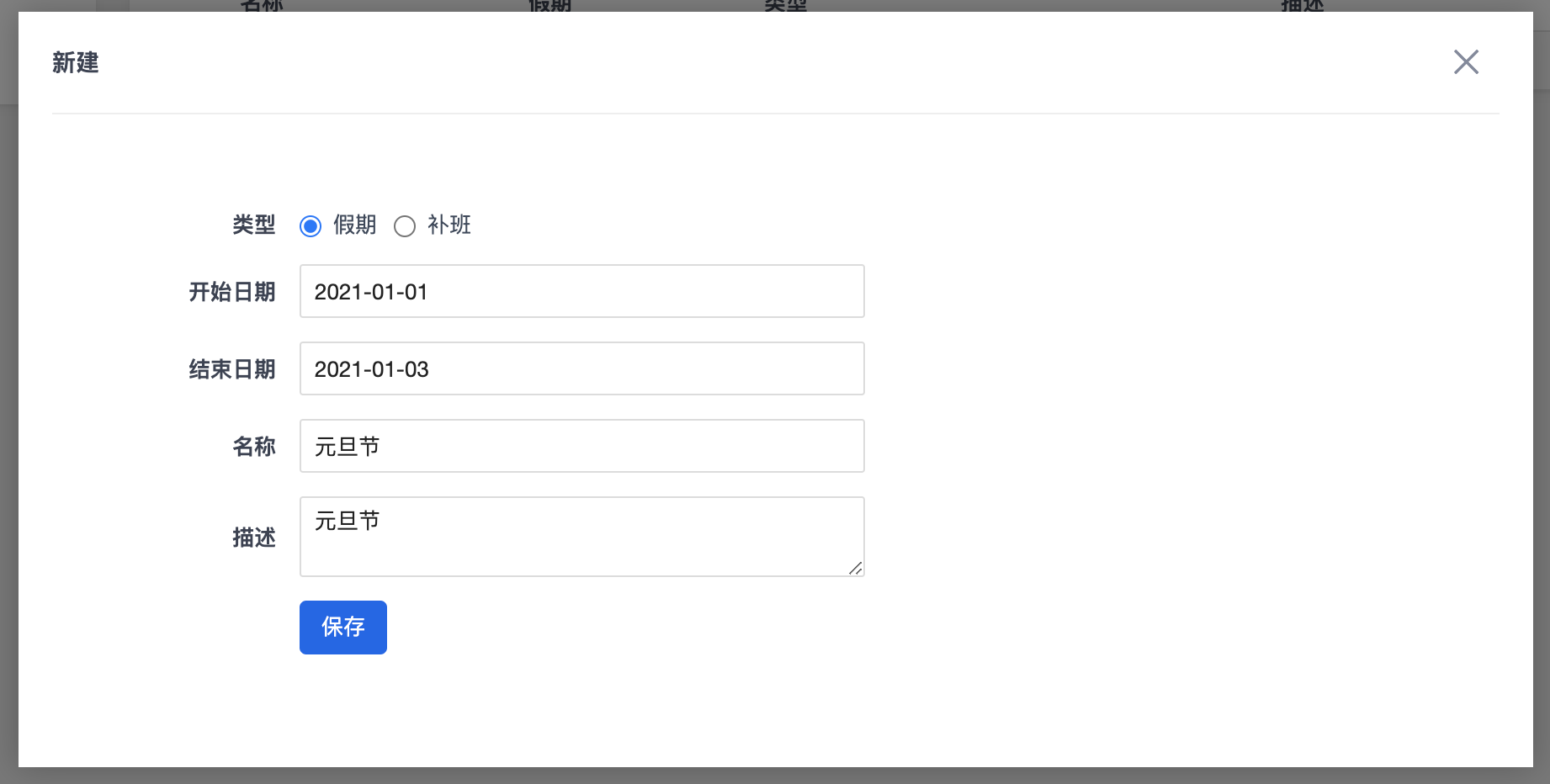Click the 开始日期 field label
Image resolution: width=1550 pixels, height=784 pixels.
(231, 292)
